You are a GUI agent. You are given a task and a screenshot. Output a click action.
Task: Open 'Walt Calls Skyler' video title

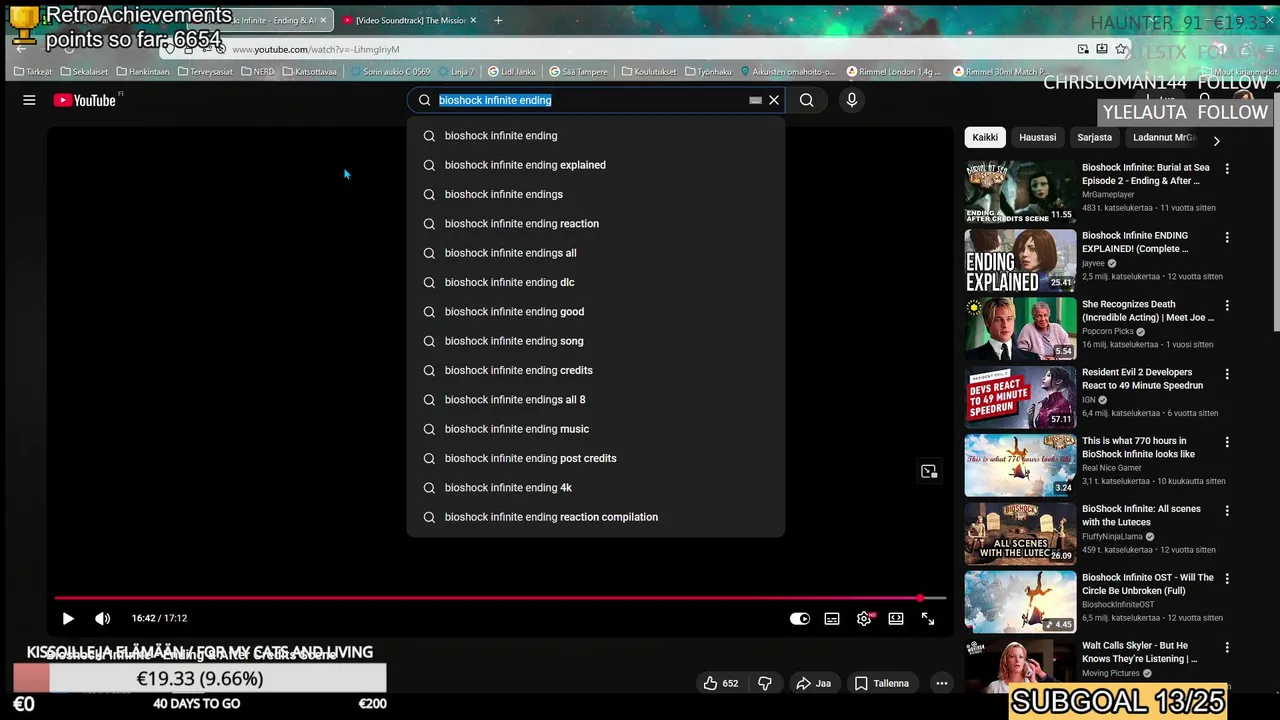(1139, 652)
